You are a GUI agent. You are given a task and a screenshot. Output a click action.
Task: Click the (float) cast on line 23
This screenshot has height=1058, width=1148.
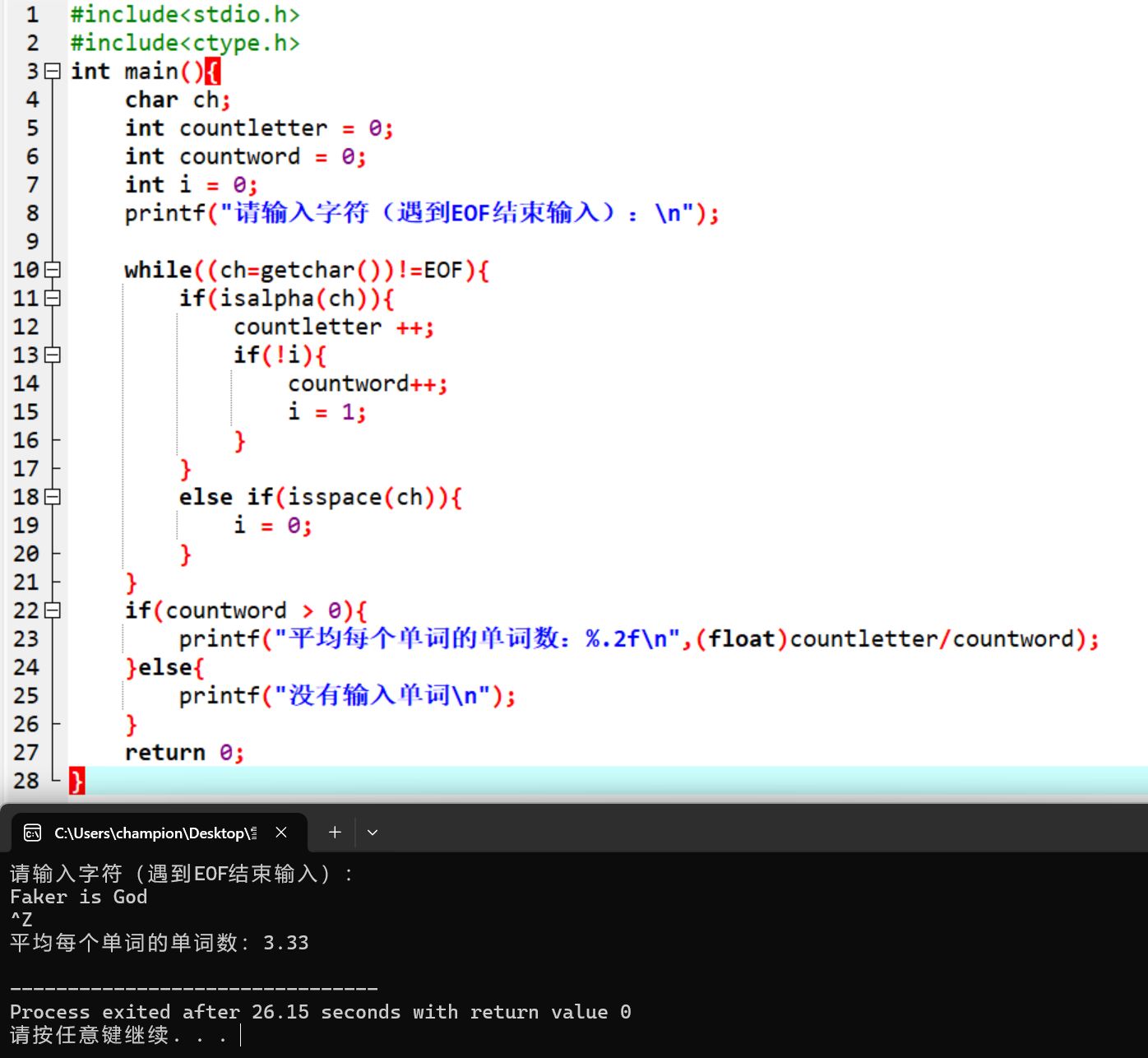click(x=743, y=639)
